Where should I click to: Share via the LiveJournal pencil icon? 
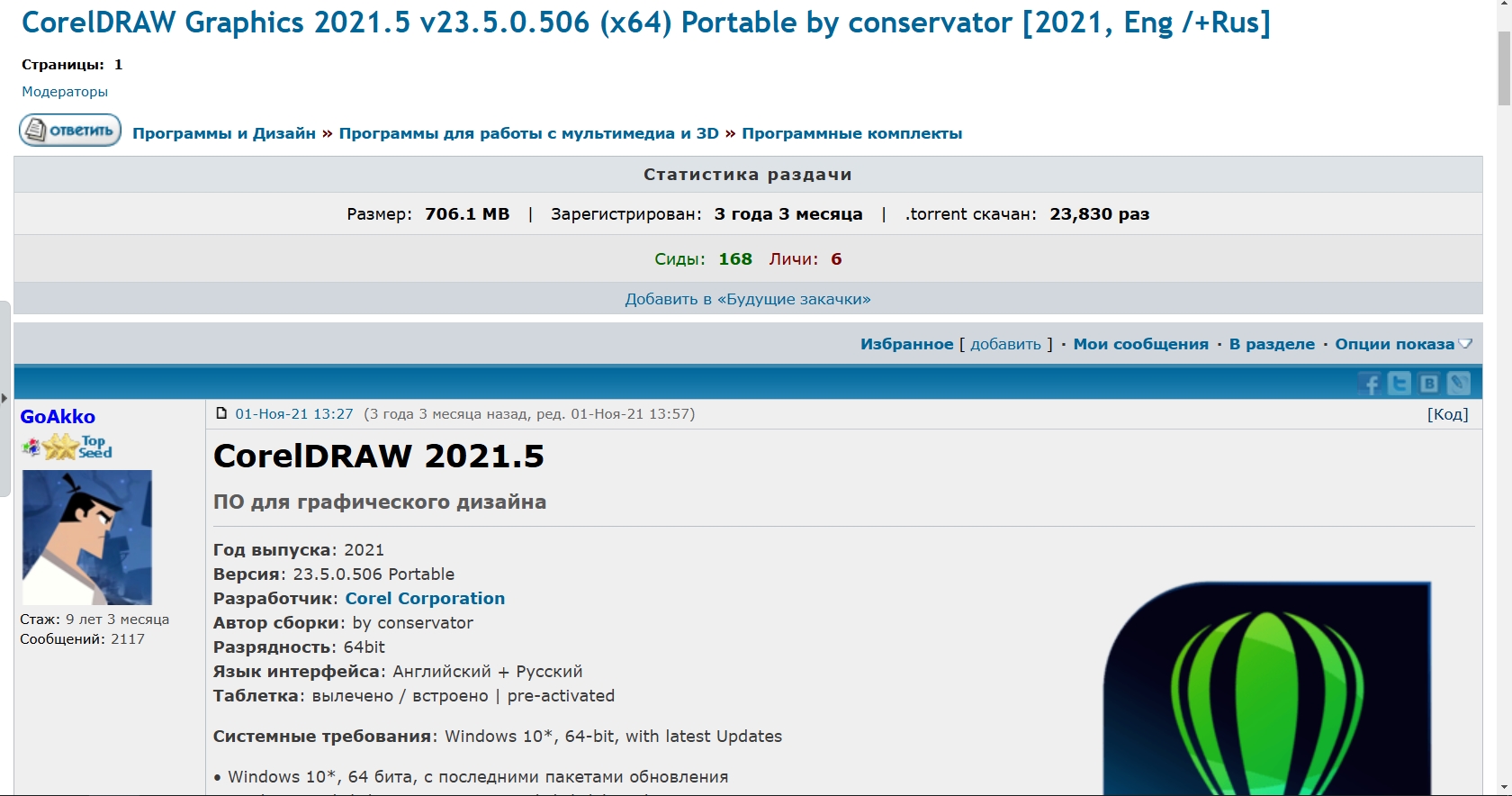point(1459,384)
